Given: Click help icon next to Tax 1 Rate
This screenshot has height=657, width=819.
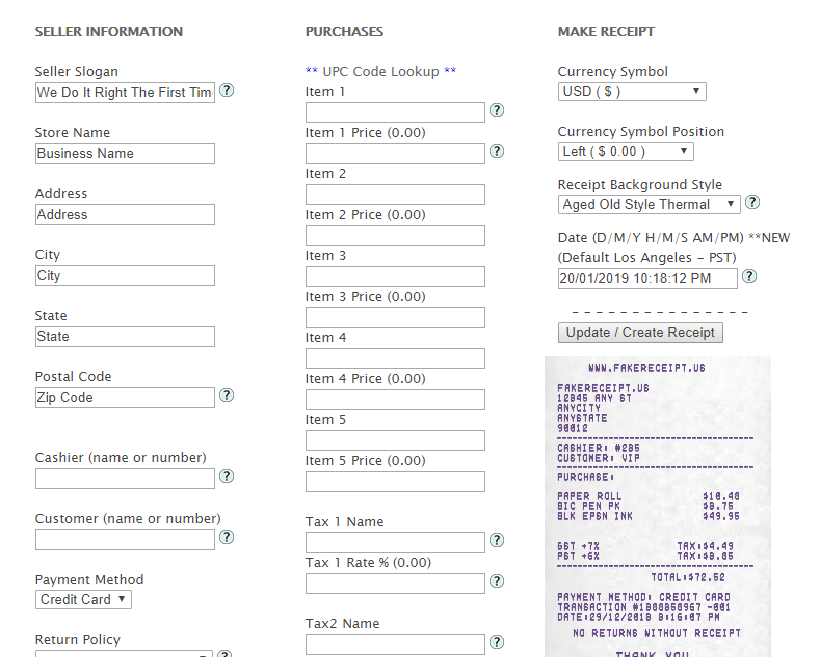Looking at the screenshot, I should [497, 581].
